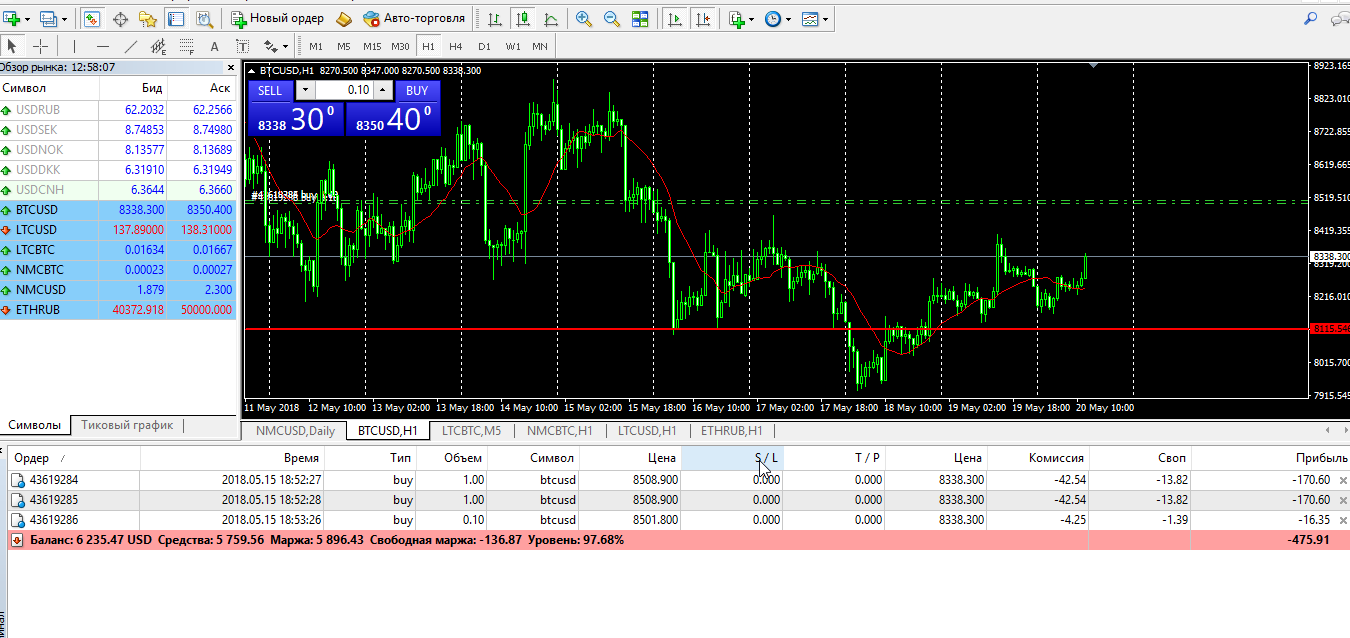
Task: Increase trade volume with up arrow
Action: coord(382,90)
